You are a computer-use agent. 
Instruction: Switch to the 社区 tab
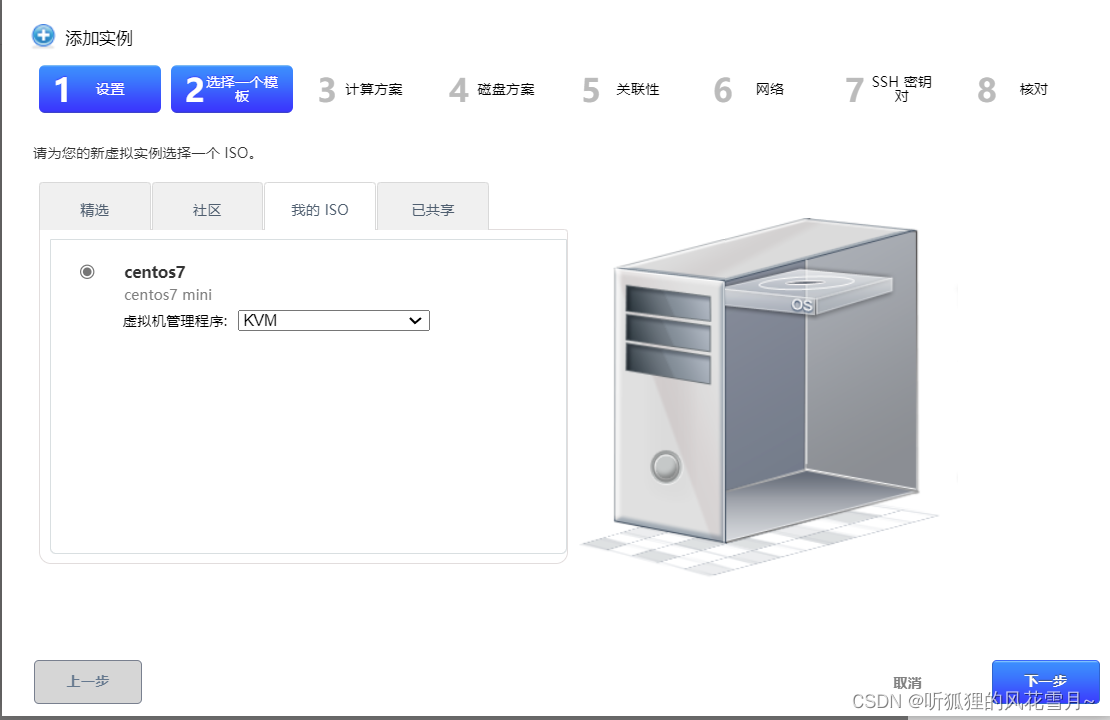pyautogui.click(x=207, y=207)
